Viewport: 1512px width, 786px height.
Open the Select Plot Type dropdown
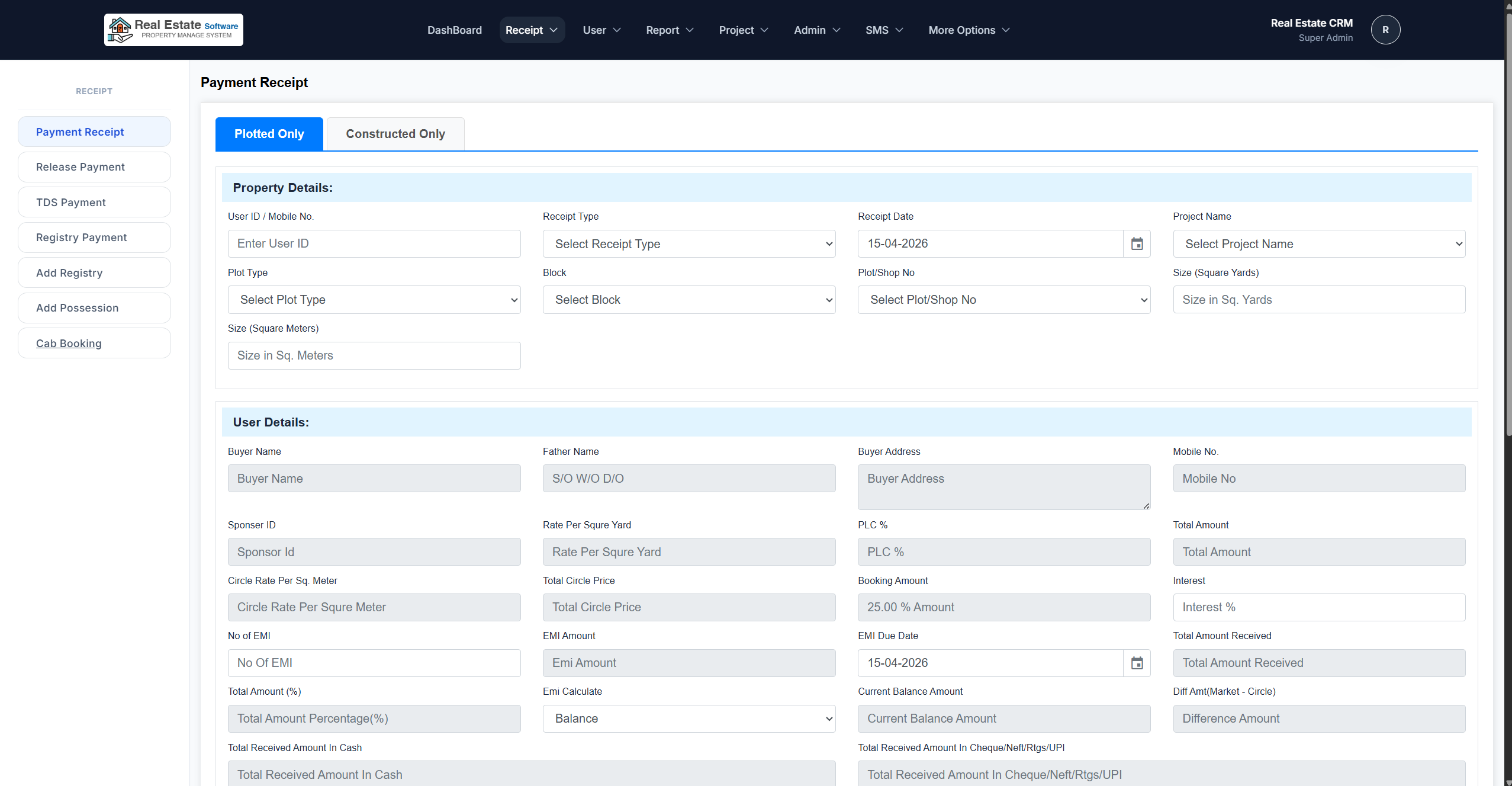[x=374, y=300]
